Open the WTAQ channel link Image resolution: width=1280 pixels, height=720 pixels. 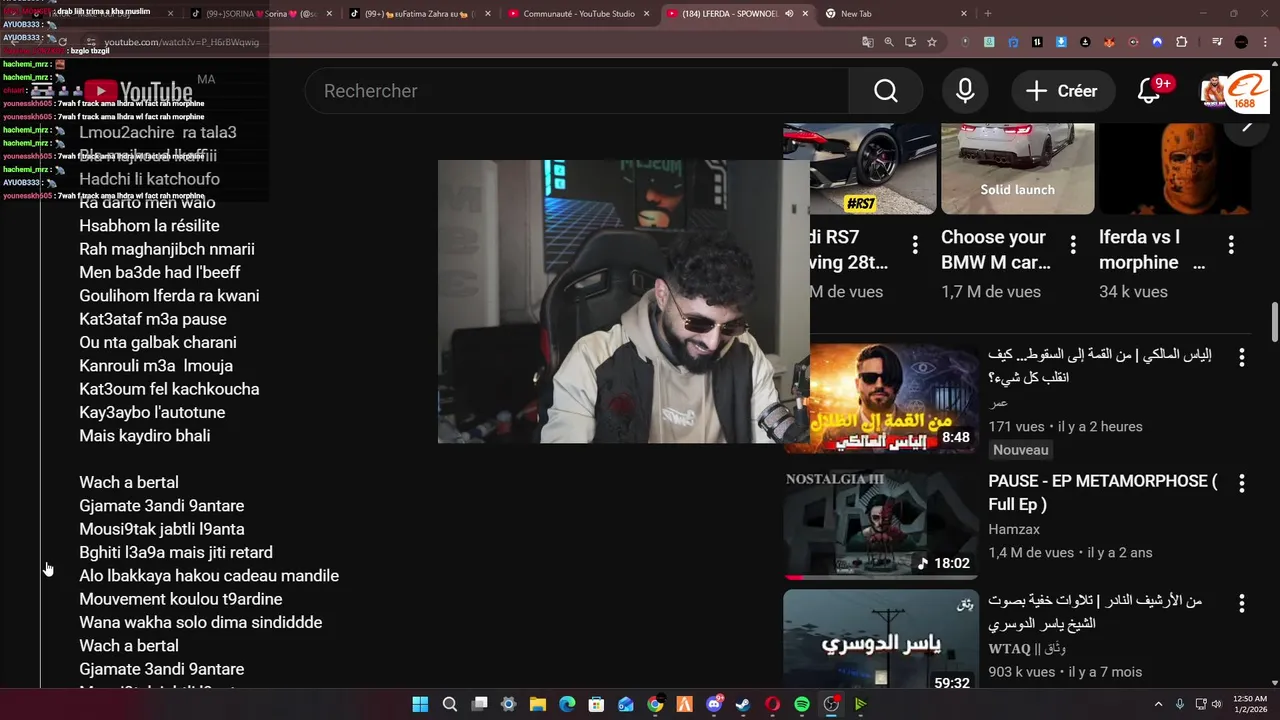[x=1027, y=649]
